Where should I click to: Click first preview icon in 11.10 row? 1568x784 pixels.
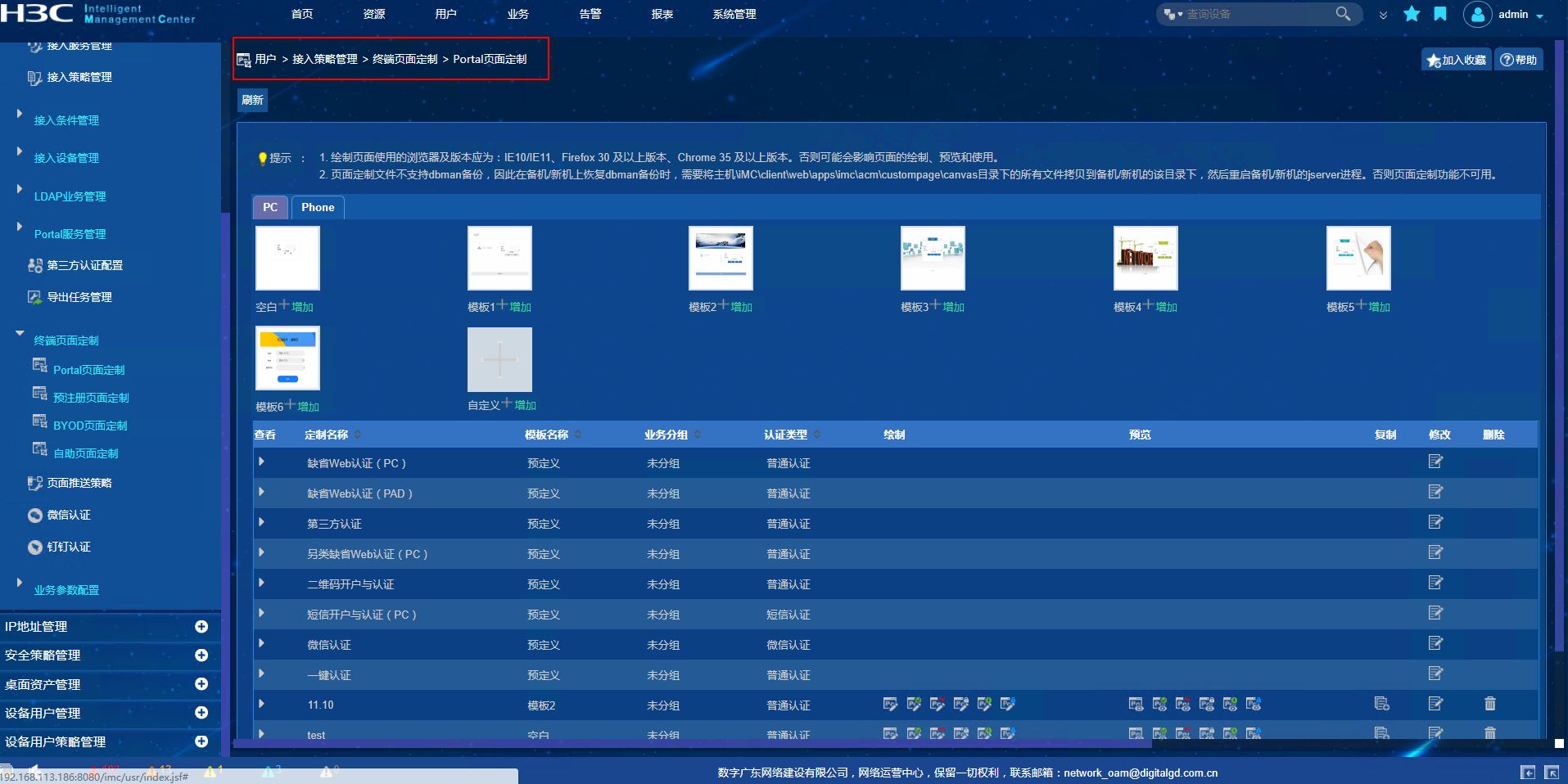(1136, 704)
